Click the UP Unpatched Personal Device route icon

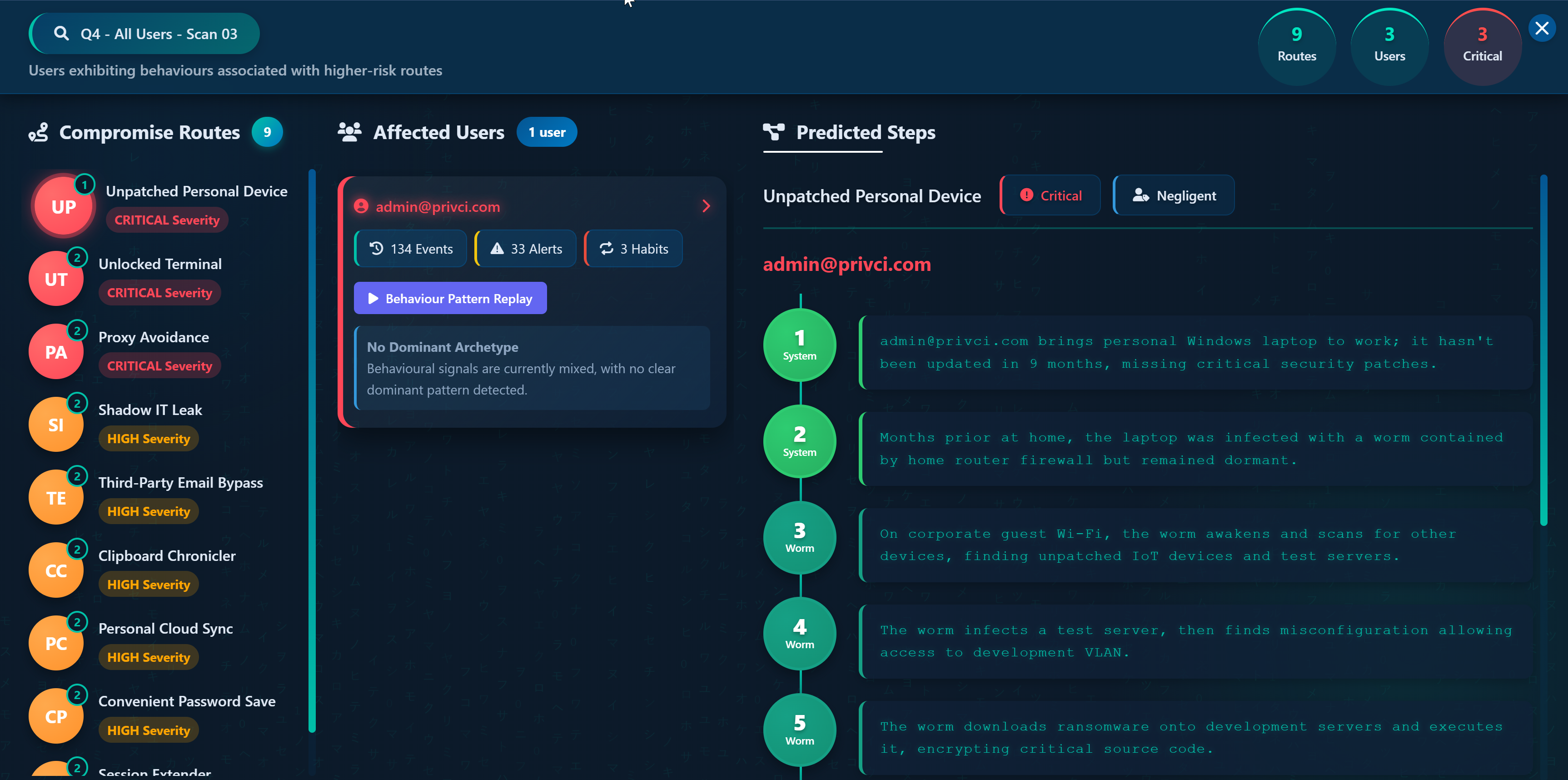click(x=63, y=207)
